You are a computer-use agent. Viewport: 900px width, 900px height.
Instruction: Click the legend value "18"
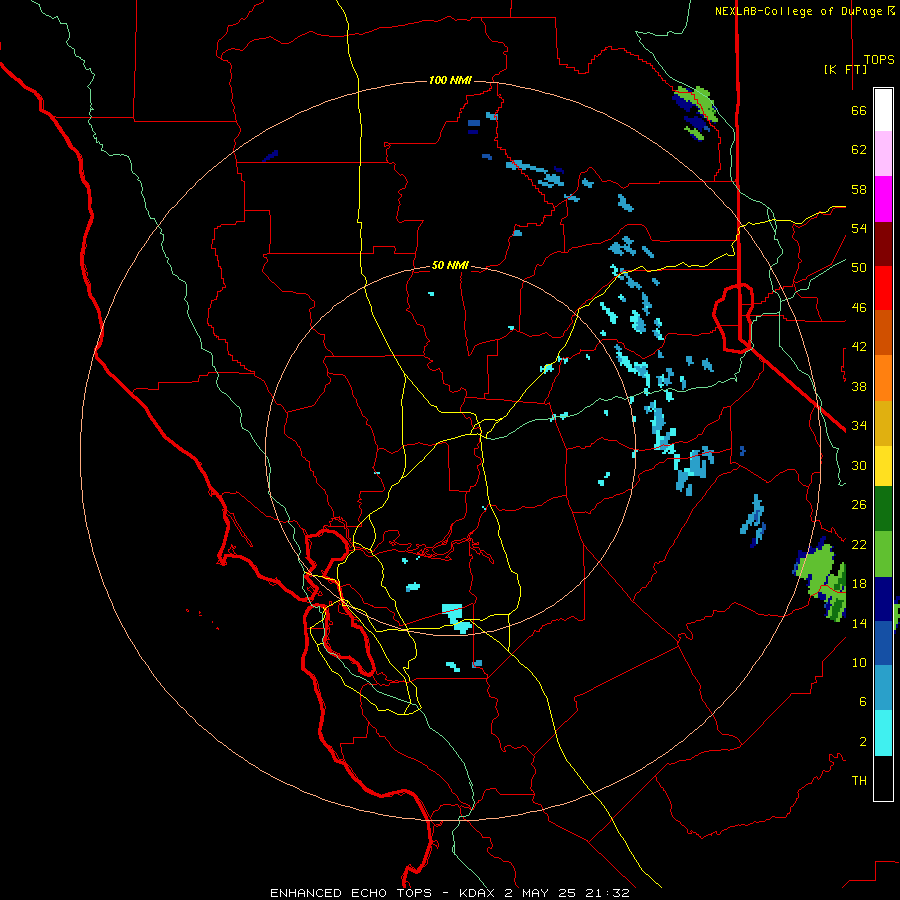[859, 584]
